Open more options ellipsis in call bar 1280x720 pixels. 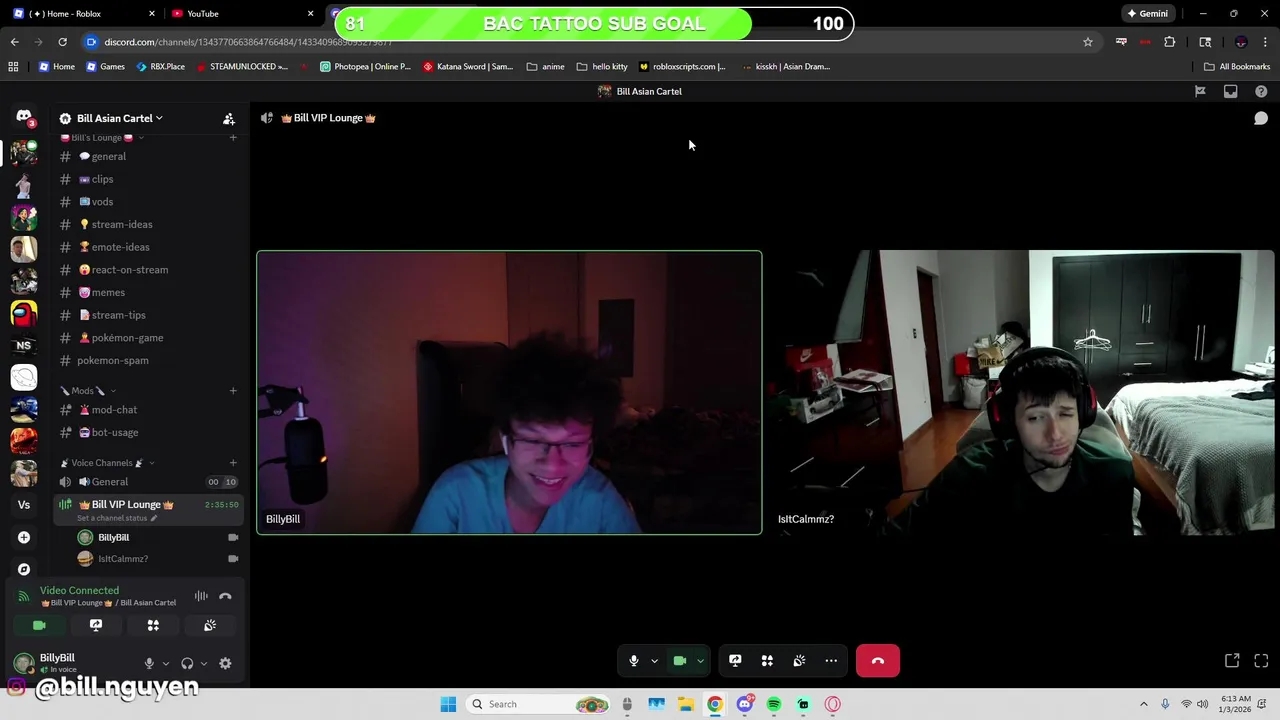point(831,661)
